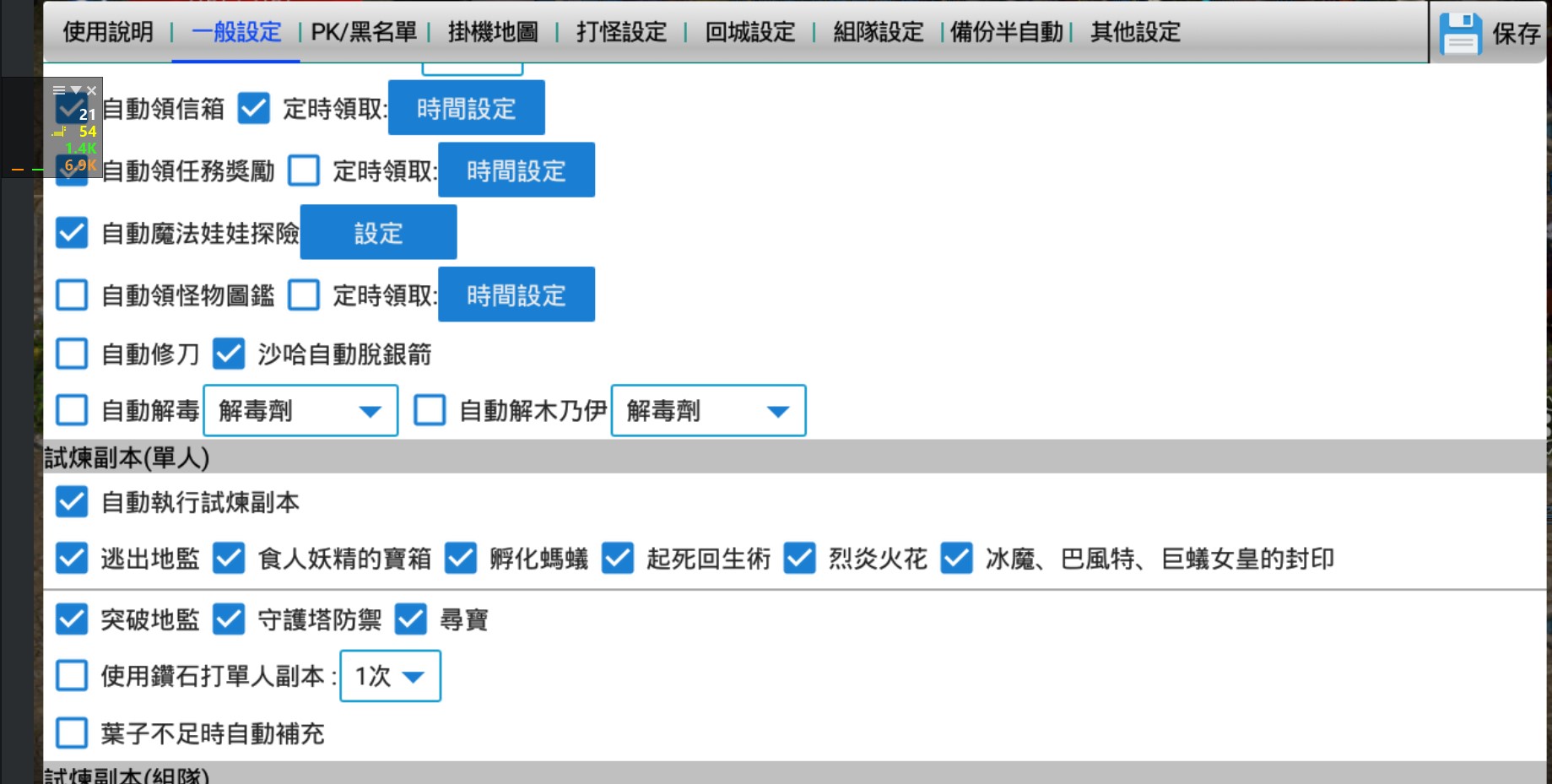Click the floppy disk 保存 save icon
This screenshot has height=784, width=1552.
point(1460,33)
